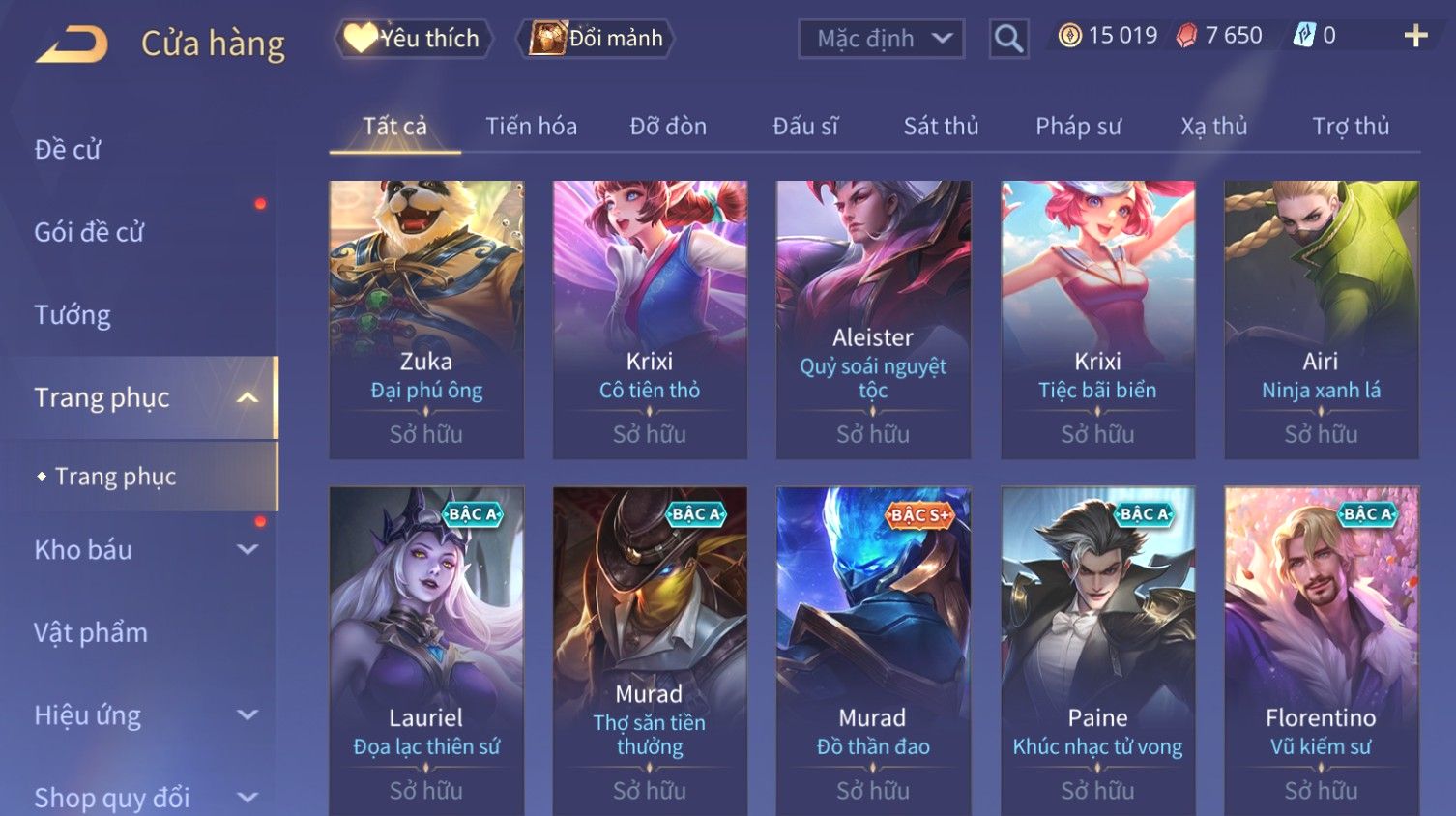The width and height of the screenshot is (1456, 816).
Task: Switch to the Pháp sư tab
Action: click(x=1078, y=126)
